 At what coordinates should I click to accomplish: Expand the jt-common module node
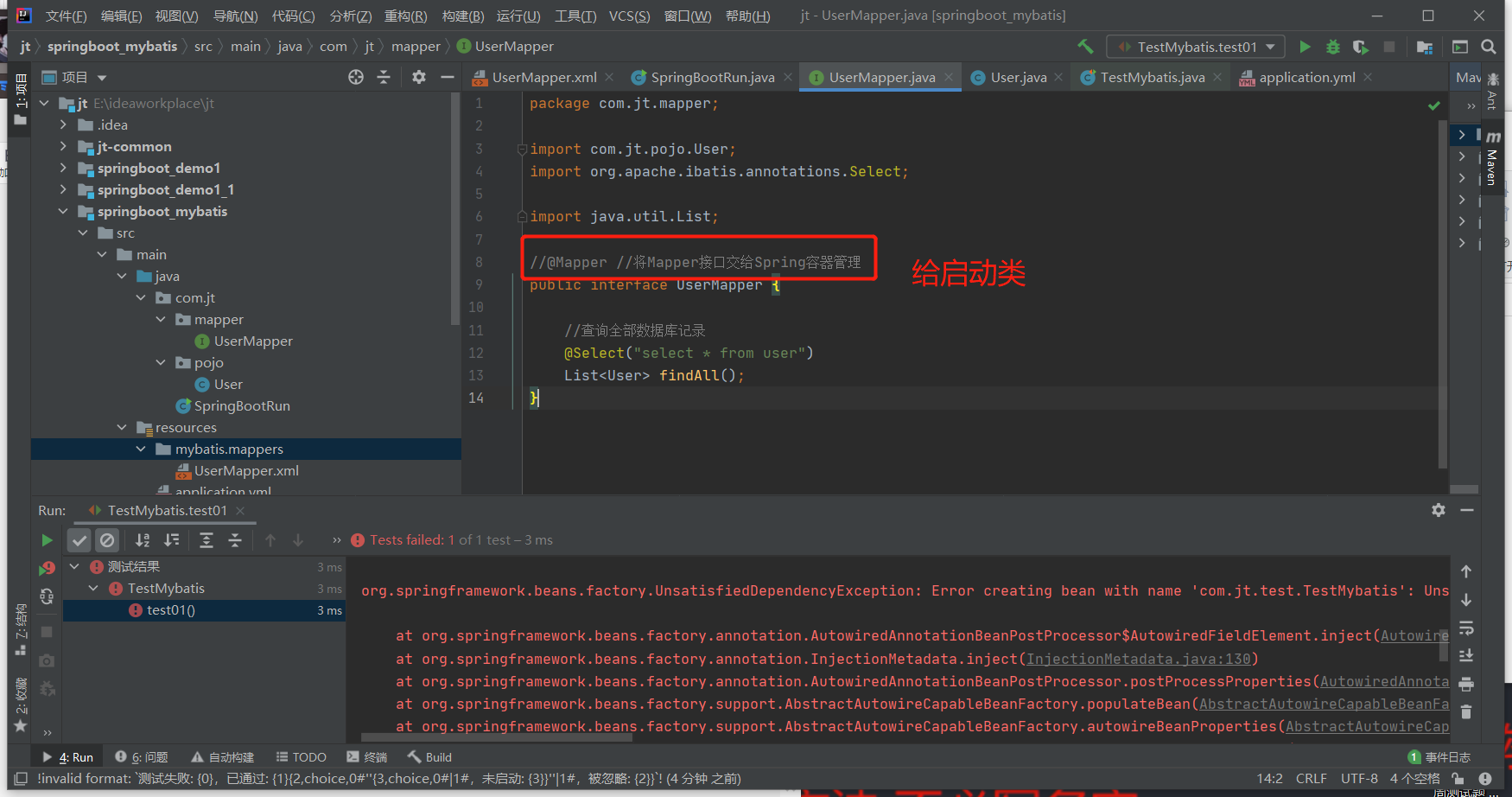[62, 146]
